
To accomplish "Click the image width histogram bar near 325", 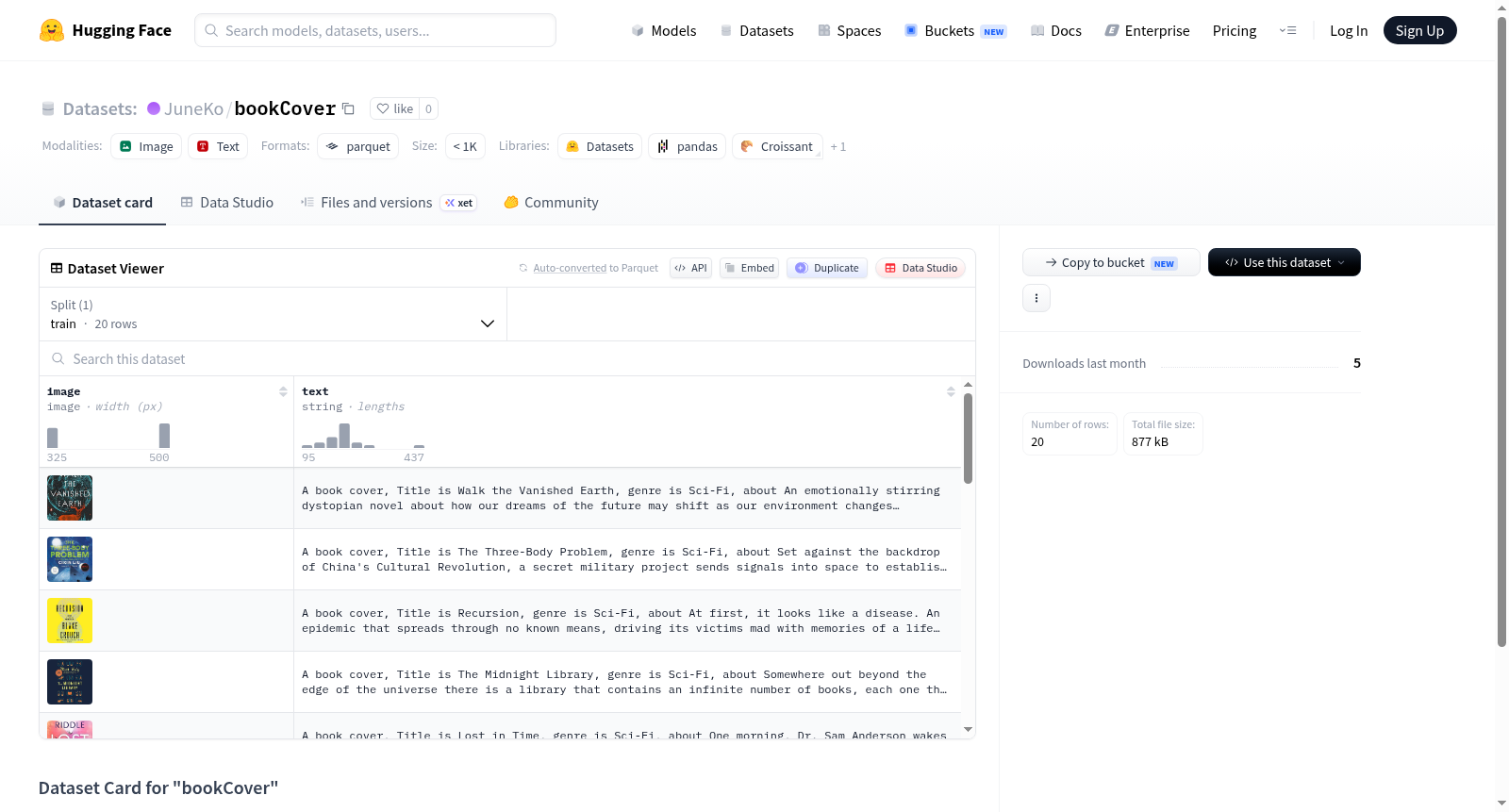I will 53,439.
